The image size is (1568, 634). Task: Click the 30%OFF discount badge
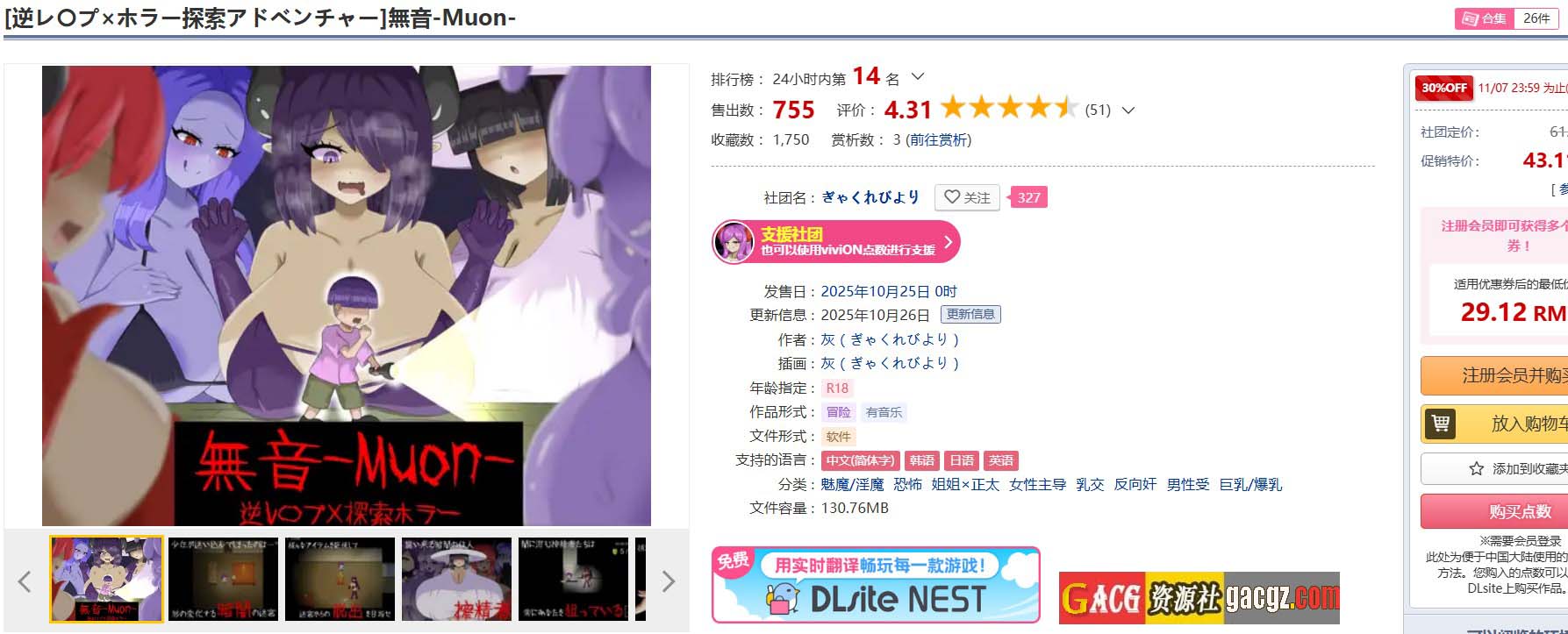1444,88
